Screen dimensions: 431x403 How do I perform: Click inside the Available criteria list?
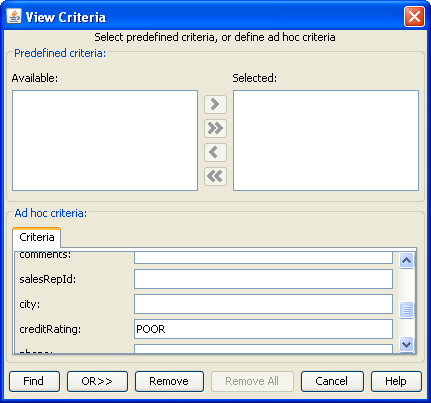105,140
